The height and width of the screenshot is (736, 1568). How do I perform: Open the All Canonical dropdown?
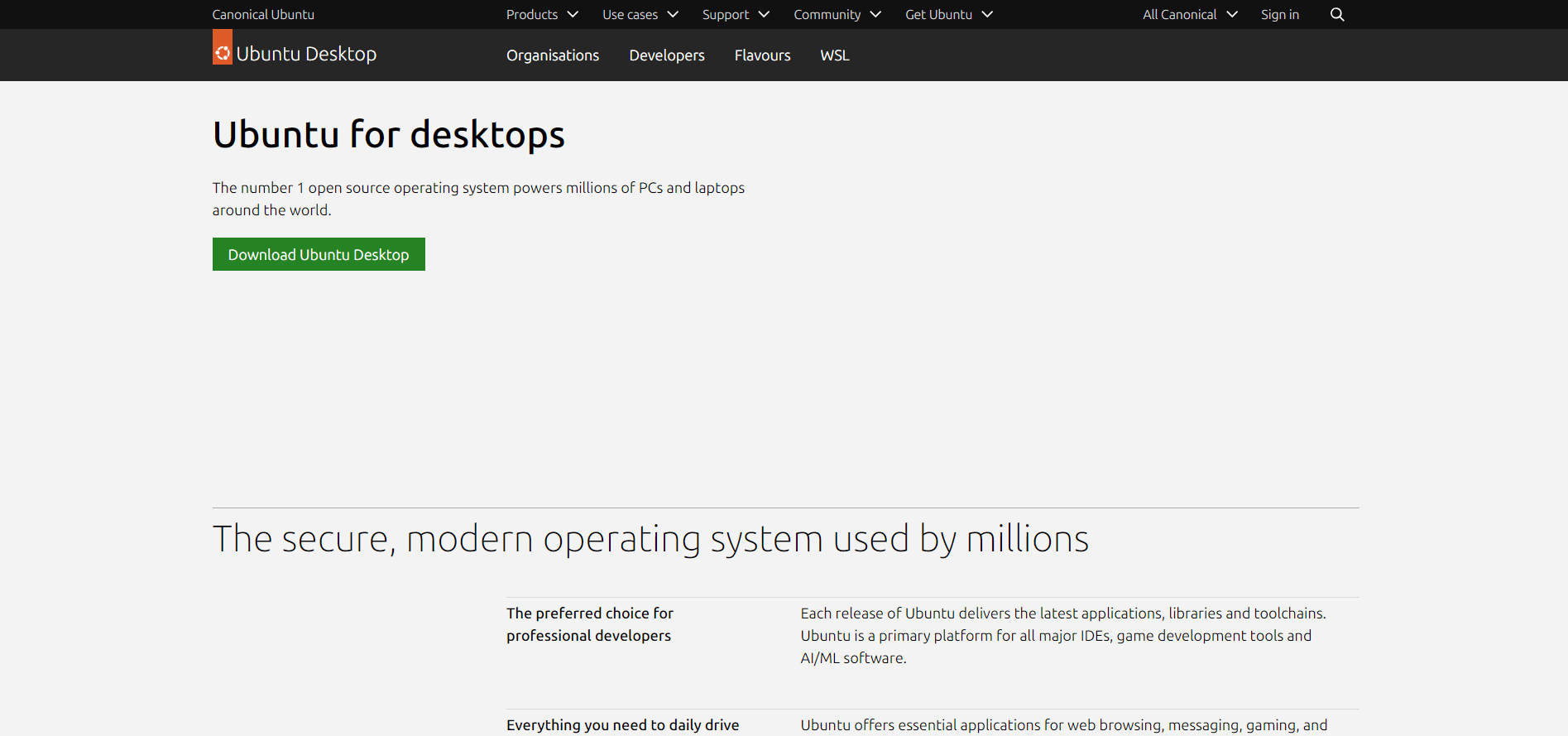(x=1190, y=15)
